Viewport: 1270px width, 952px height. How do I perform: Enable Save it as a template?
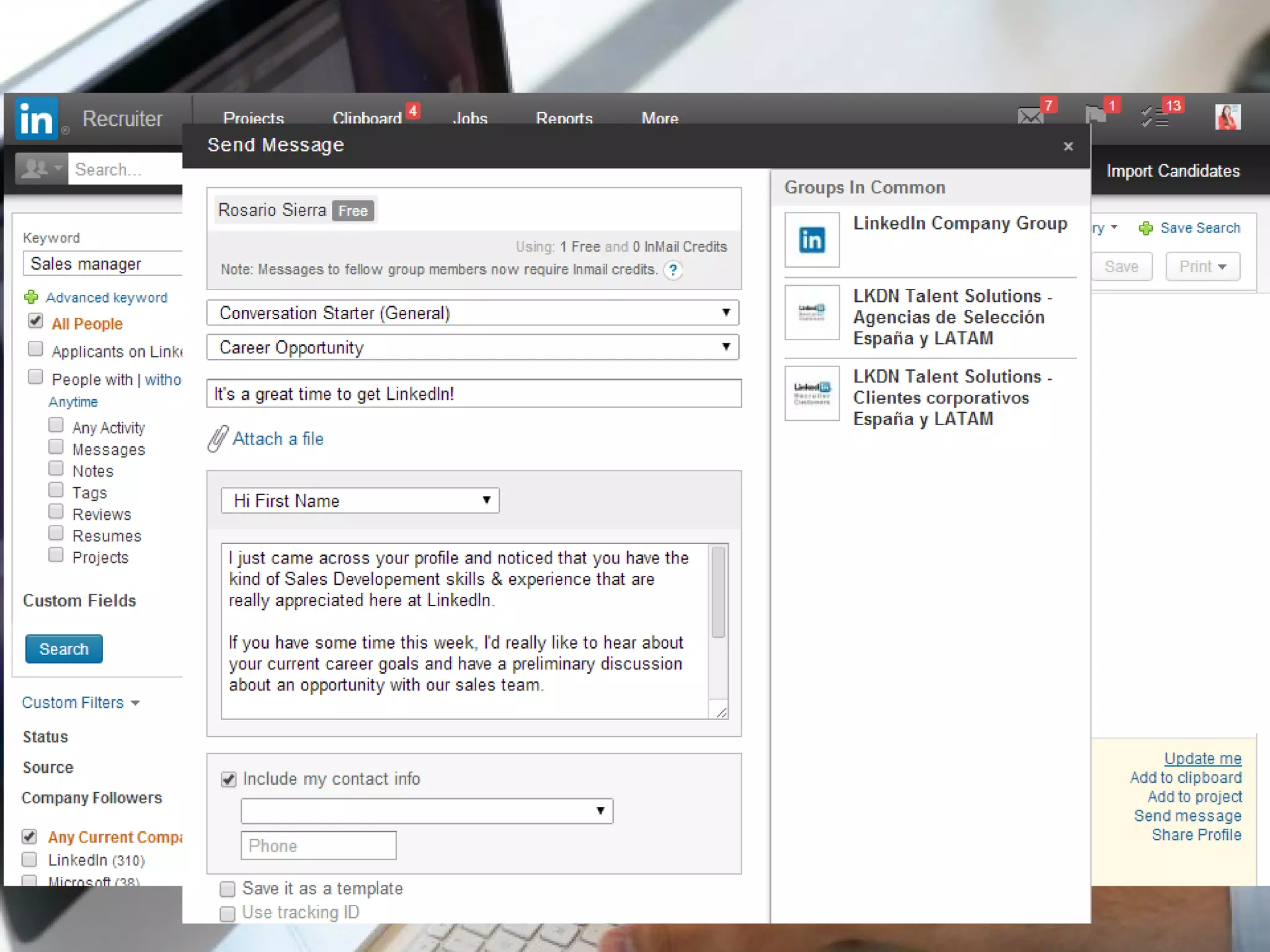pyautogui.click(x=228, y=889)
